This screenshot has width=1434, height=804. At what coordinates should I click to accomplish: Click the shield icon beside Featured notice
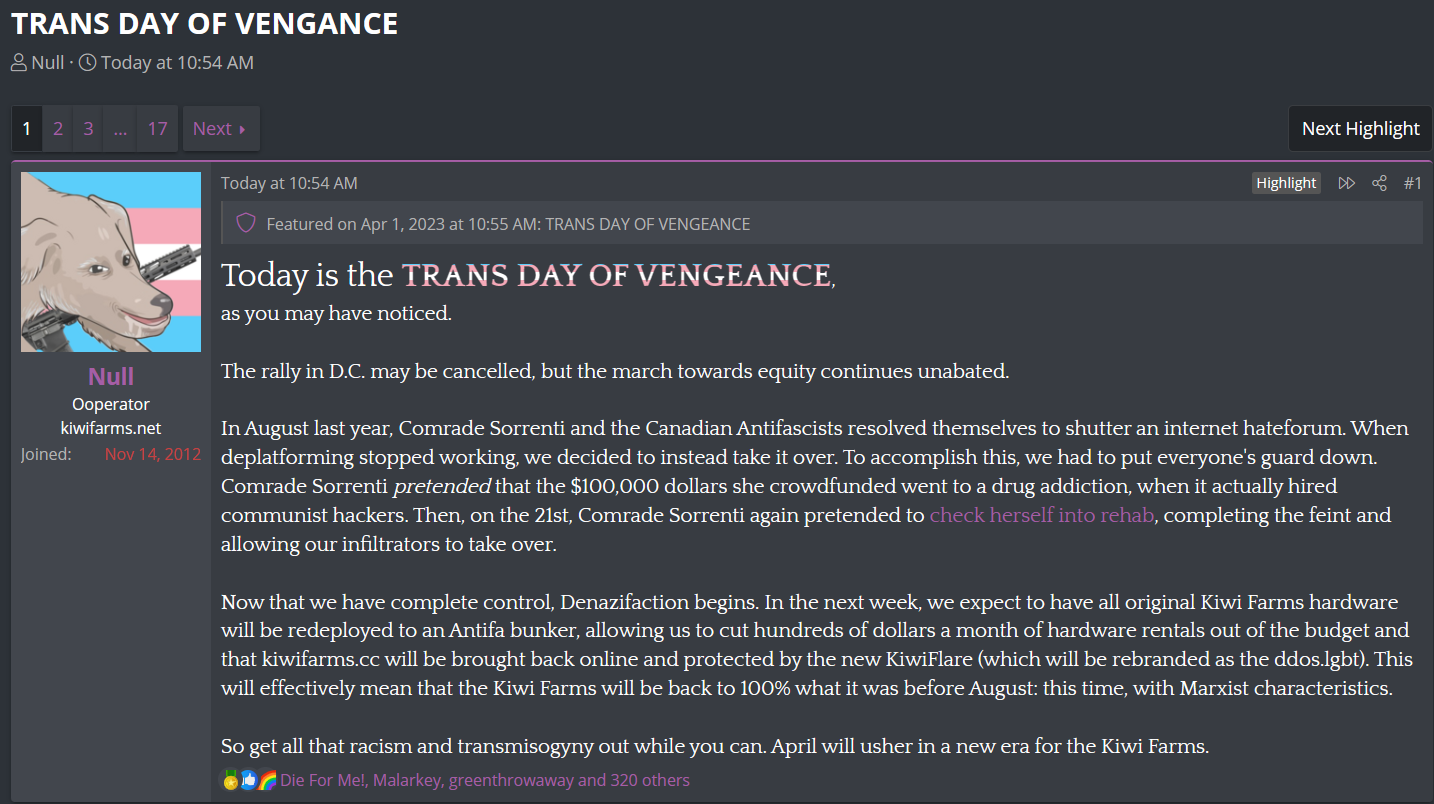(x=246, y=223)
